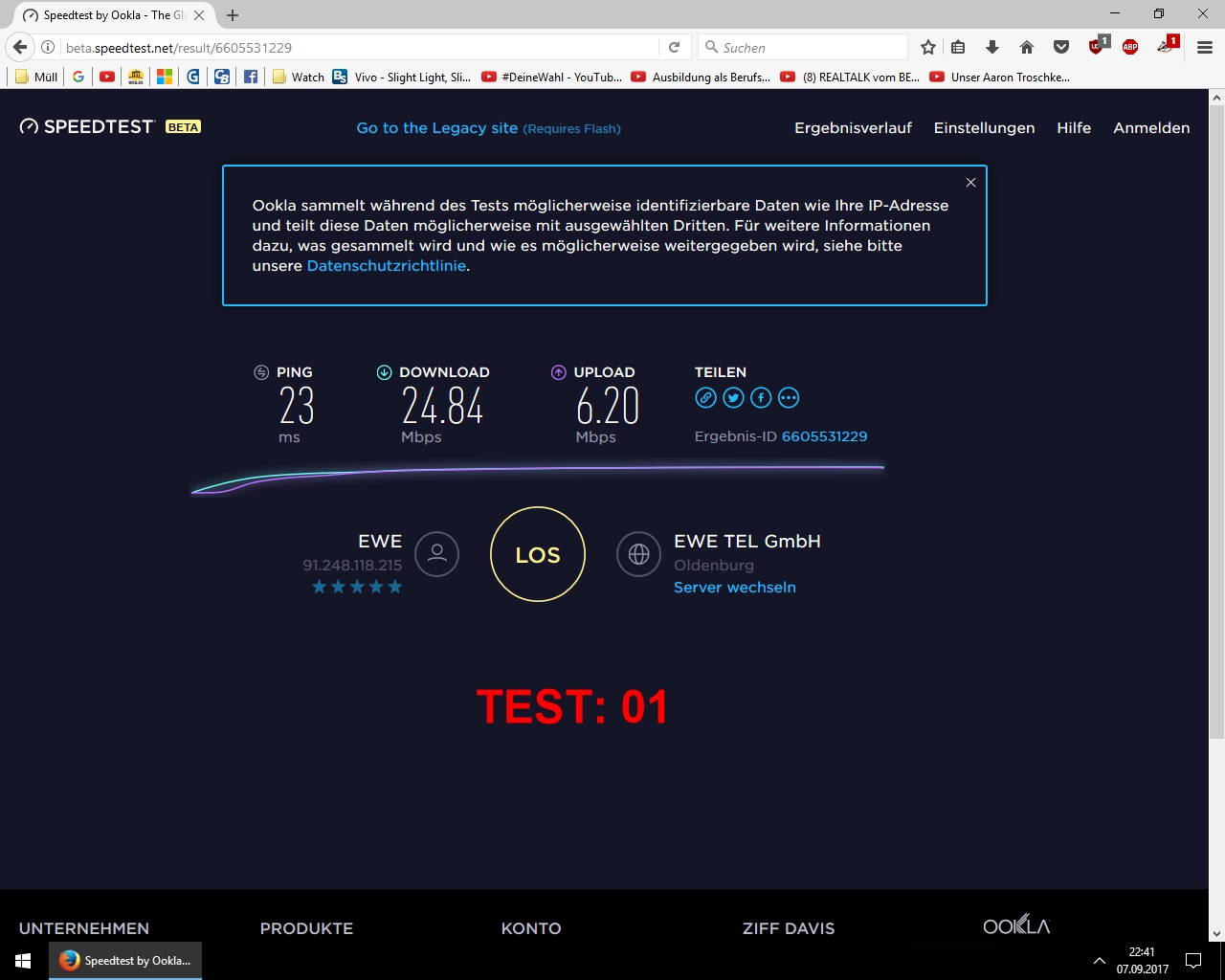The height and width of the screenshot is (980, 1225).
Task: Open the downloads arrow panel
Action: pos(992,47)
